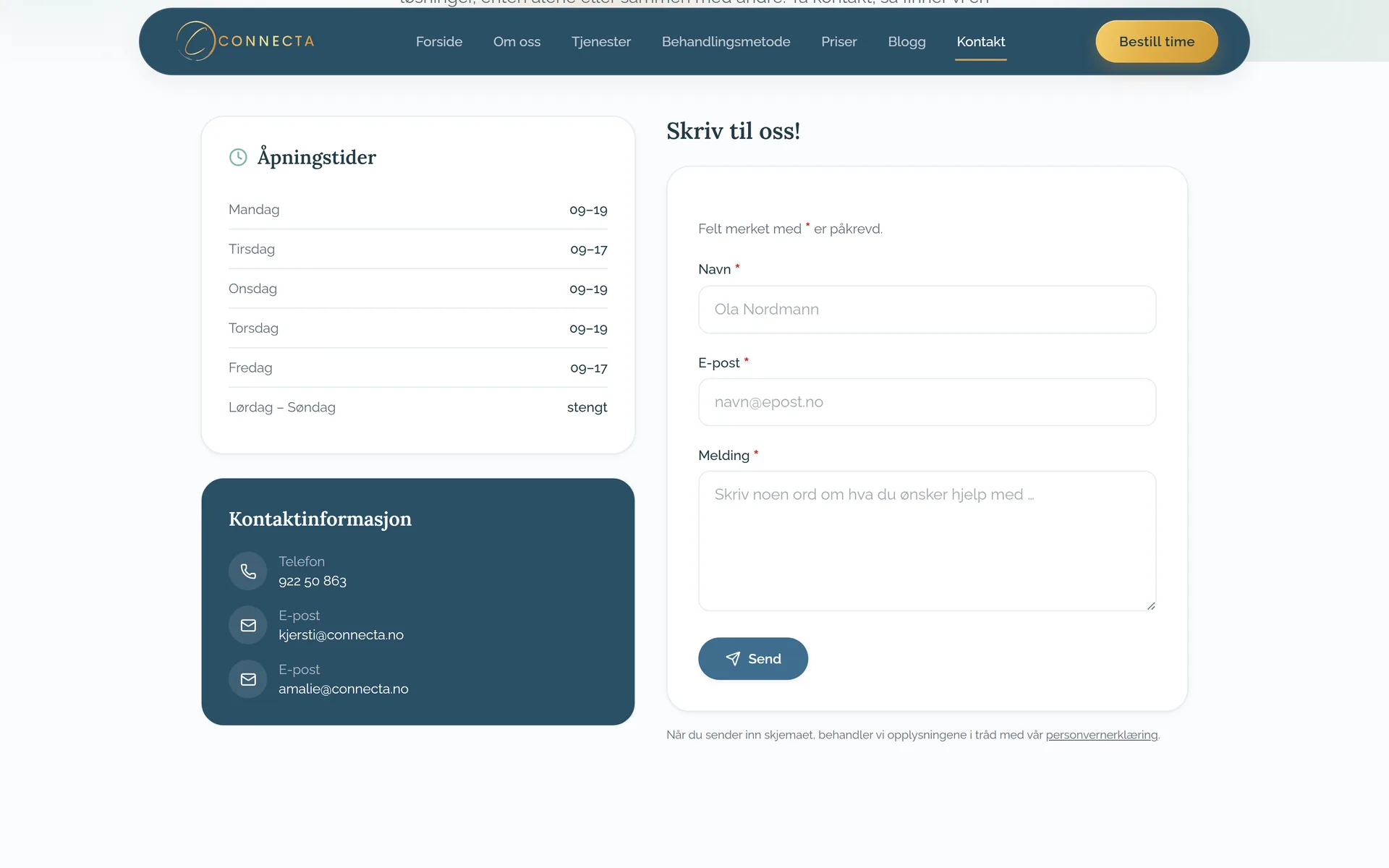
Task: Click the kjersti@connecta.no email address
Action: [x=341, y=634]
